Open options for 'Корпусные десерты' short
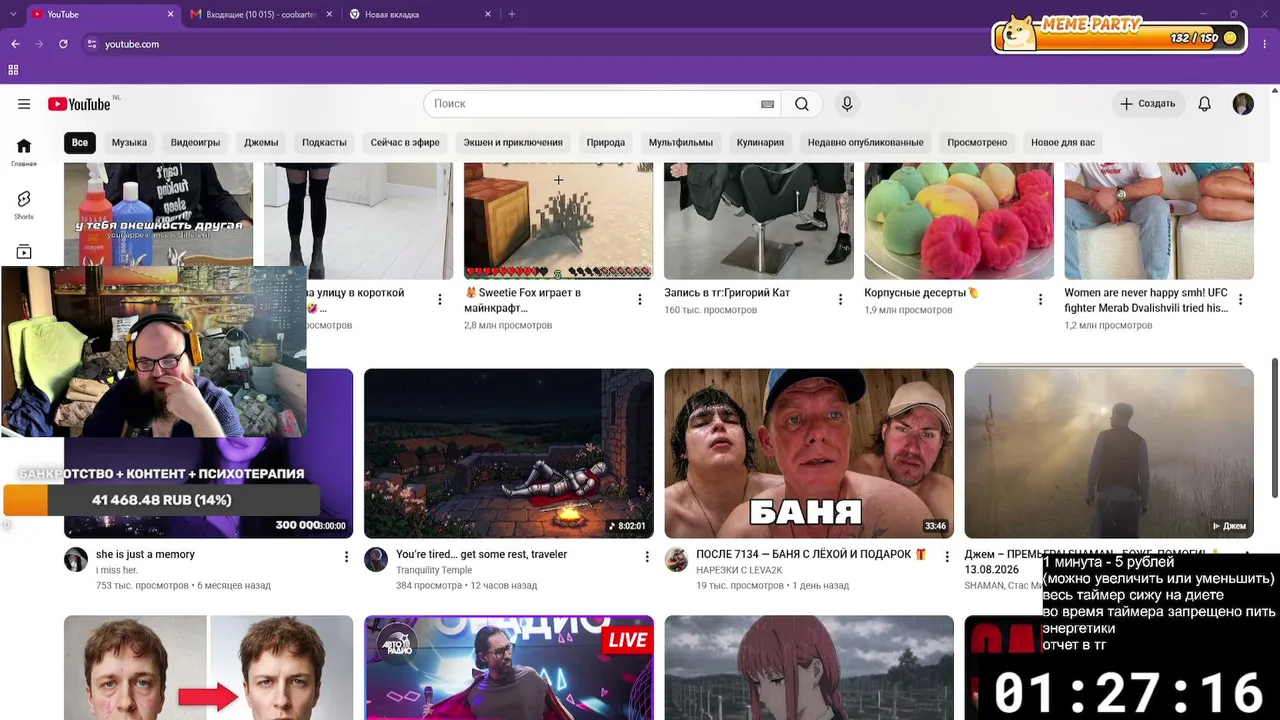Viewport: 1280px width, 720px height. tap(1040, 299)
